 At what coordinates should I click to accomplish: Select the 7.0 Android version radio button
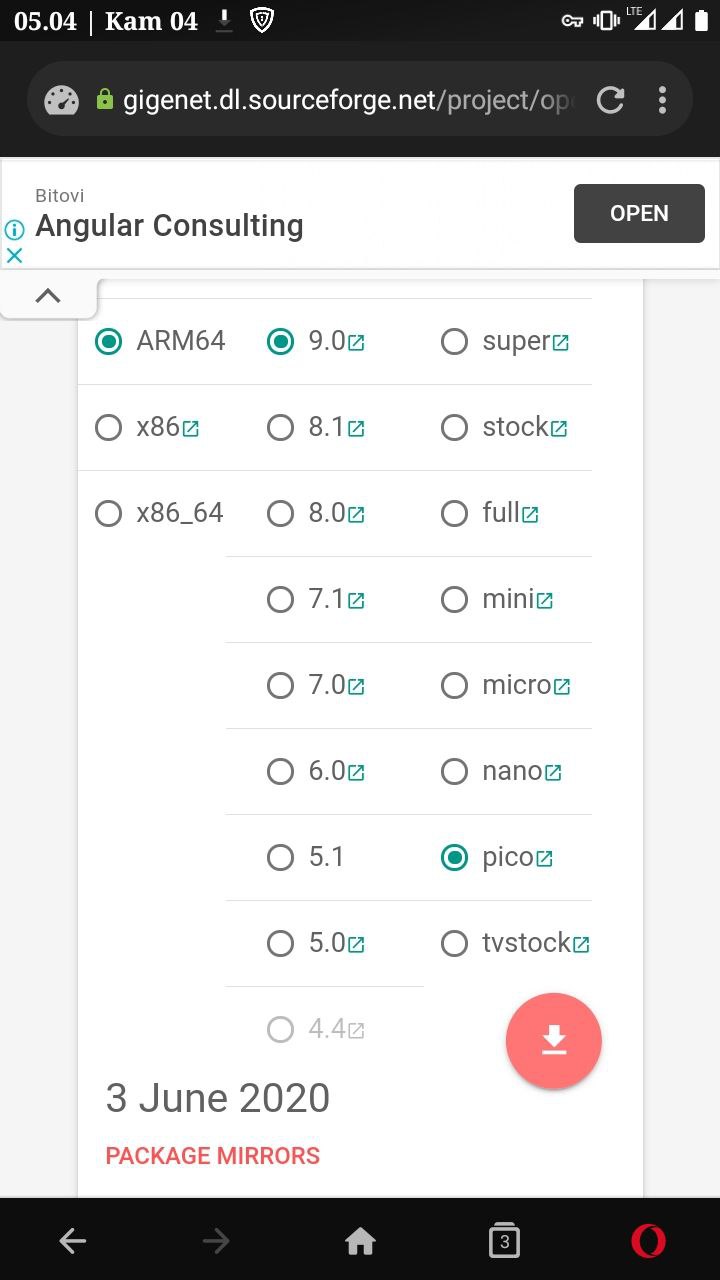point(280,686)
